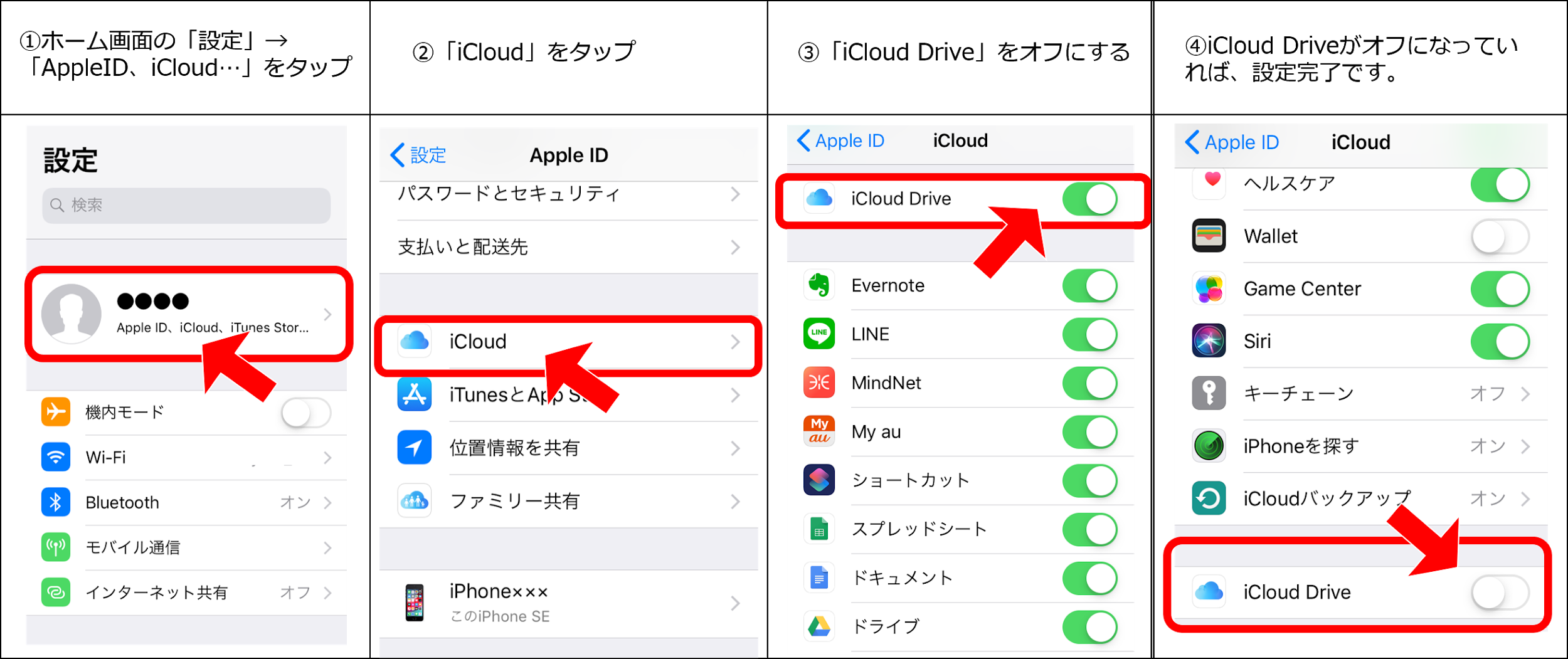
Task: Tap the Game Center icon
Action: click(x=1209, y=288)
